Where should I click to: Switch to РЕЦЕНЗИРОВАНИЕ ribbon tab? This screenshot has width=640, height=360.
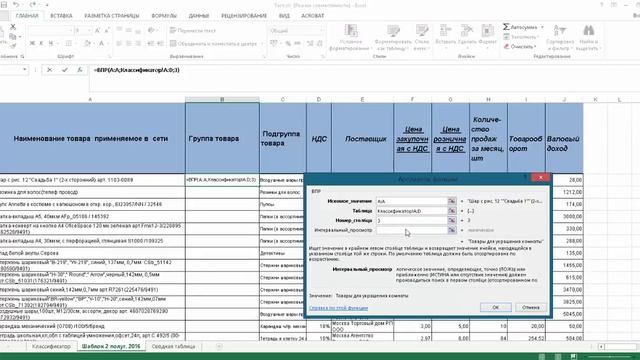(244, 16)
